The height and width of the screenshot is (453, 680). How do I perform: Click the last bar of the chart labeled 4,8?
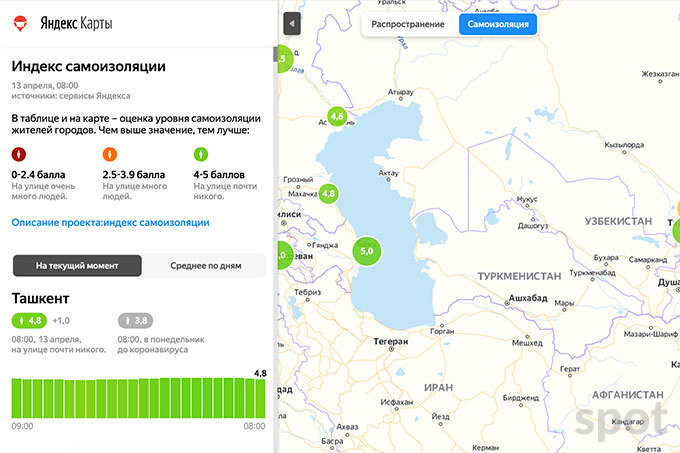(261, 398)
